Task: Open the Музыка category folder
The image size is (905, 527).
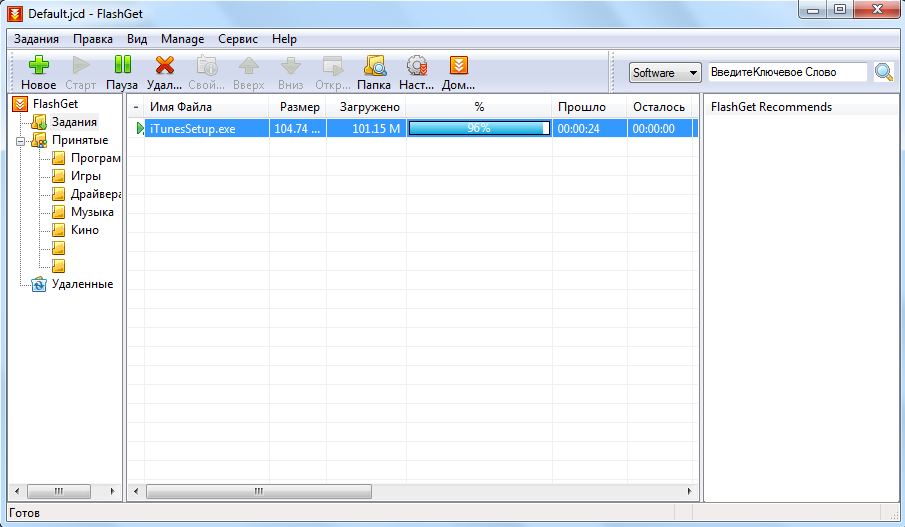Action: pos(92,212)
